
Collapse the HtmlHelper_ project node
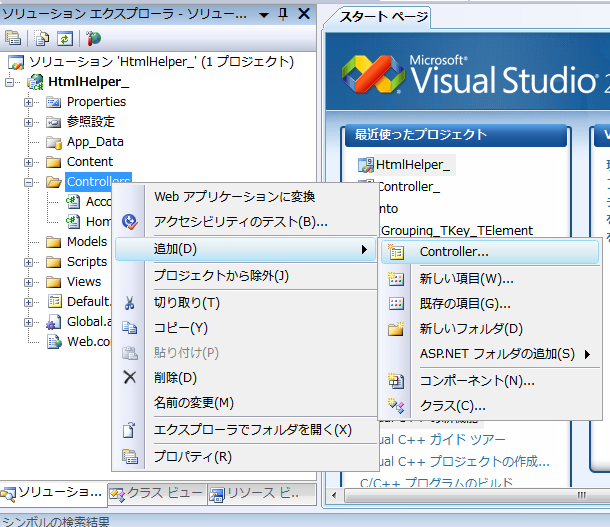(9, 82)
